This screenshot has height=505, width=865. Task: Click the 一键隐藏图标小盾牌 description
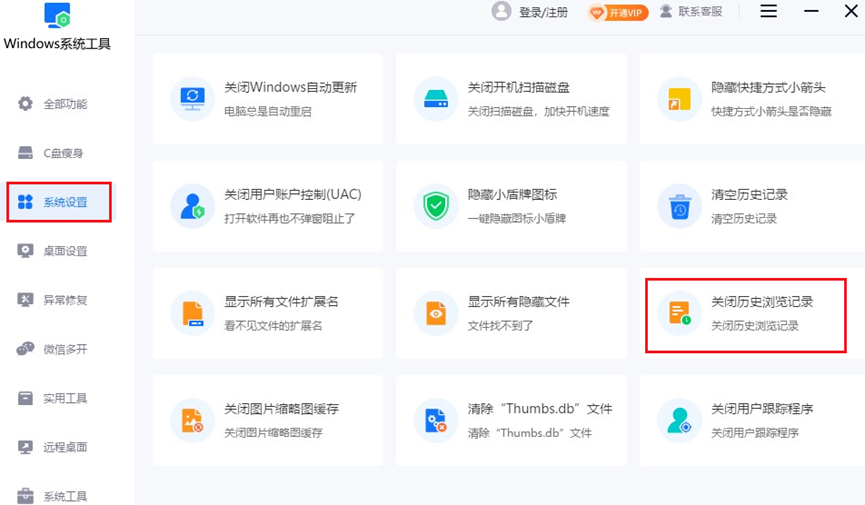pyautogui.click(x=517, y=219)
